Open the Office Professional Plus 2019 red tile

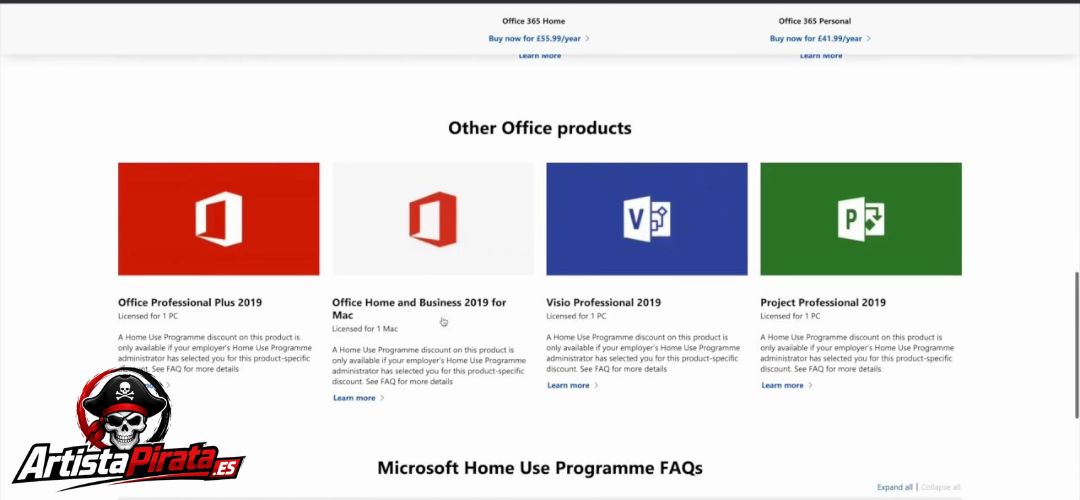pyautogui.click(x=218, y=219)
